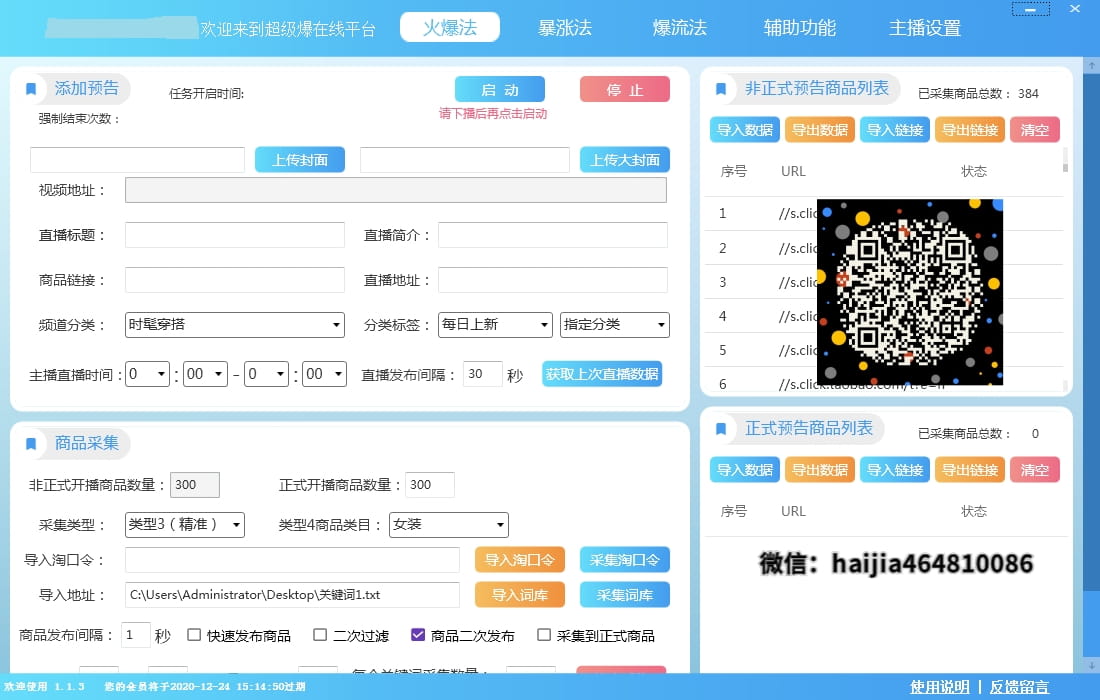The height and width of the screenshot is (700, 1100).
Task: Click the 上传封面 button
Action: click(x=300, y=160)
